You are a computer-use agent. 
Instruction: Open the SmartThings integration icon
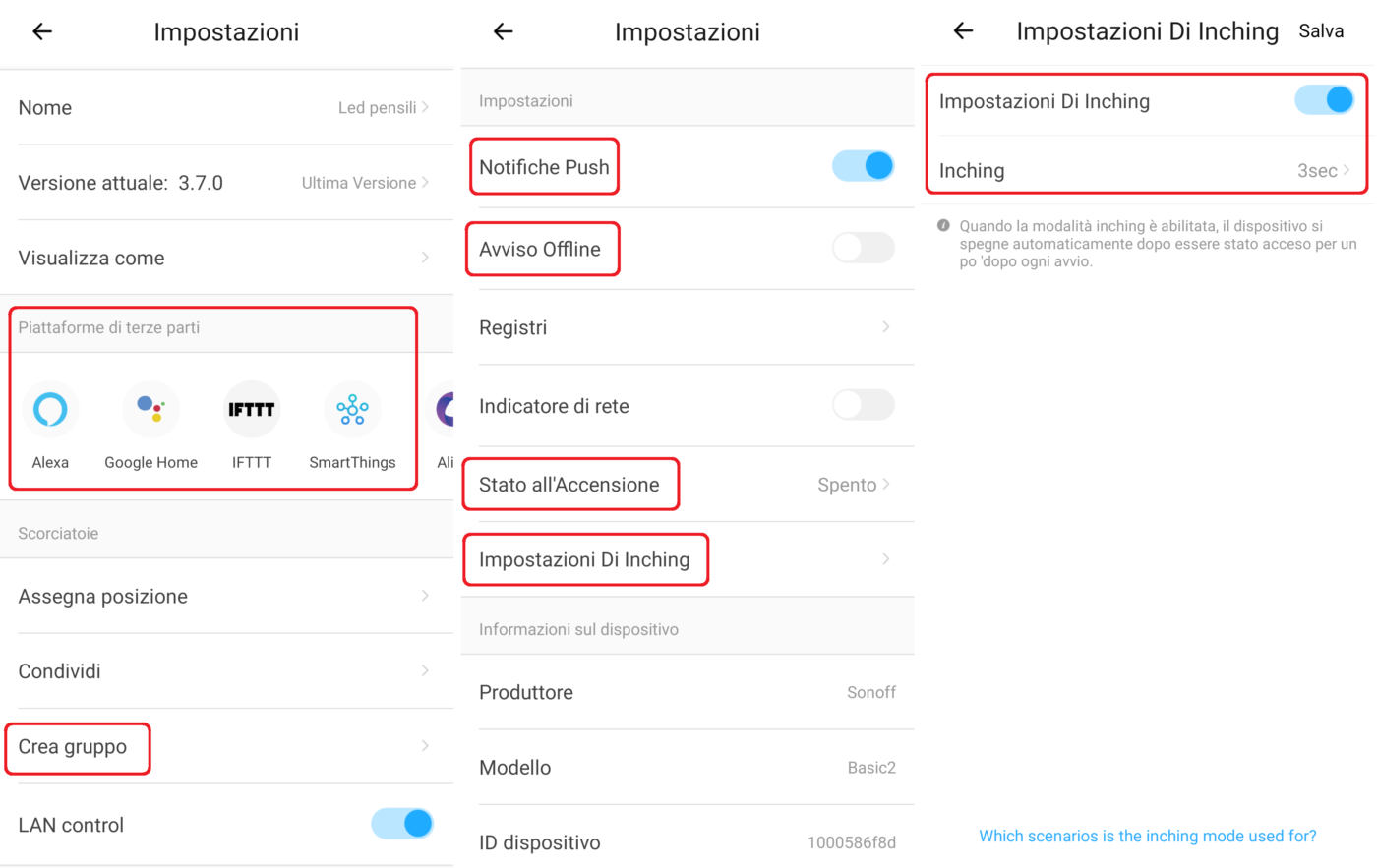click(352, 409)
